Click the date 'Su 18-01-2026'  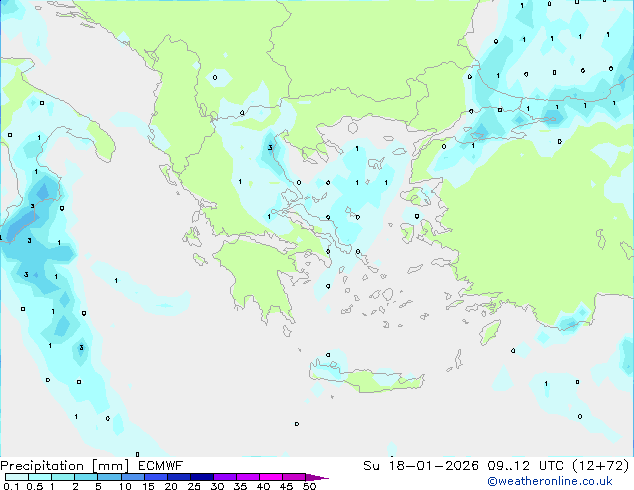coord(421,466)
